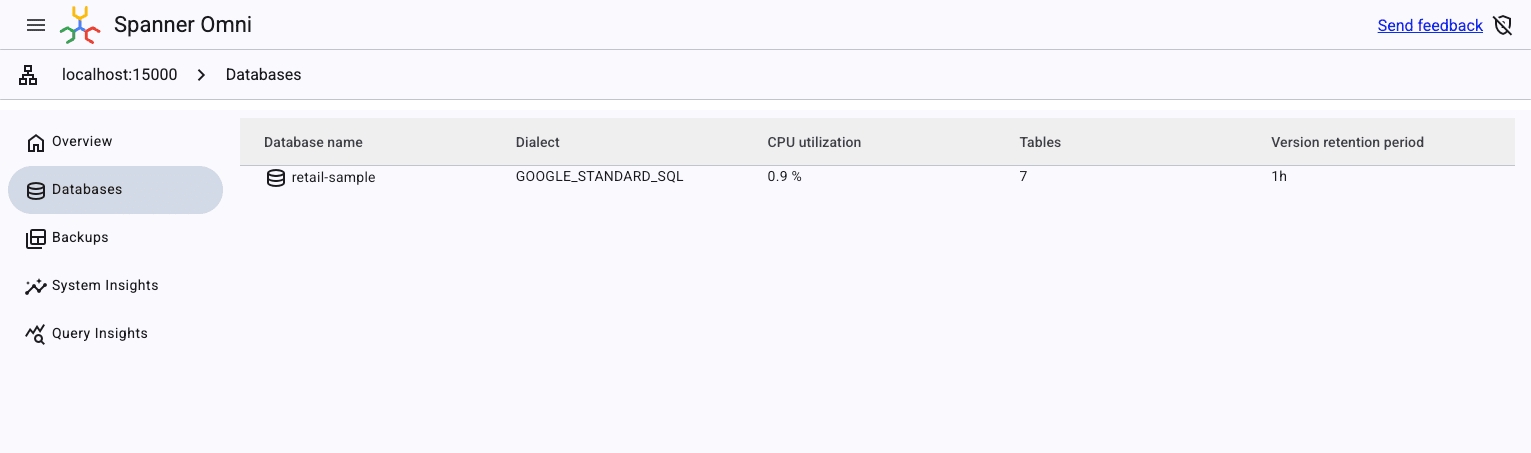Click the System Insights chart icon

(x=36, y=286)
